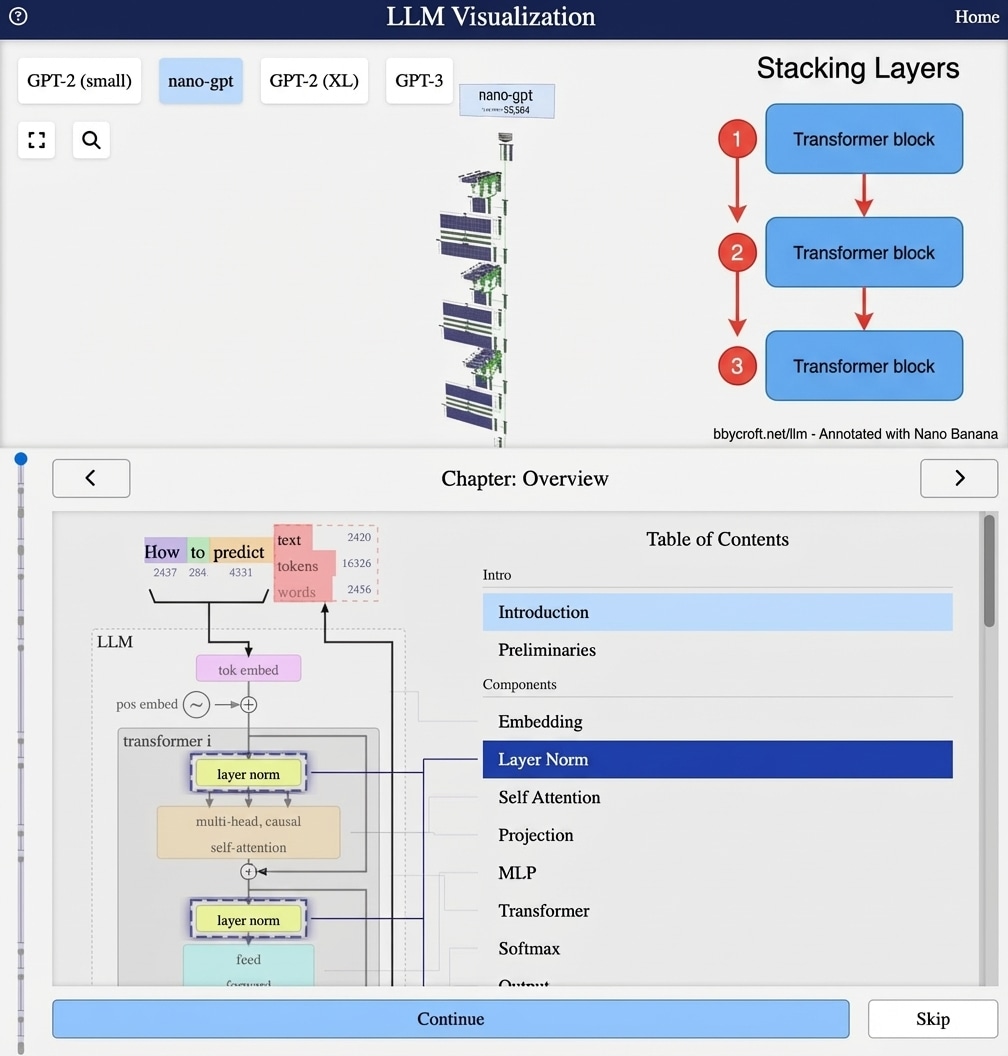Go to previous chapter with left chevron

point(91,478)
